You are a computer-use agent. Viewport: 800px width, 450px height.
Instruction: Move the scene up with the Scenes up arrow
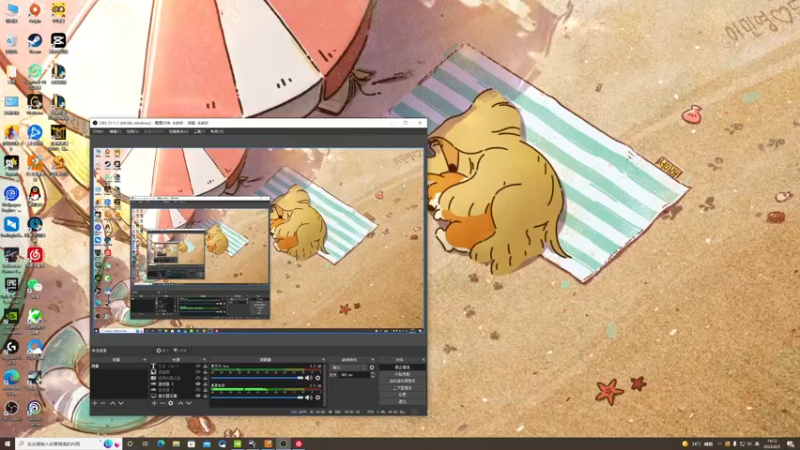click(112, 403)
